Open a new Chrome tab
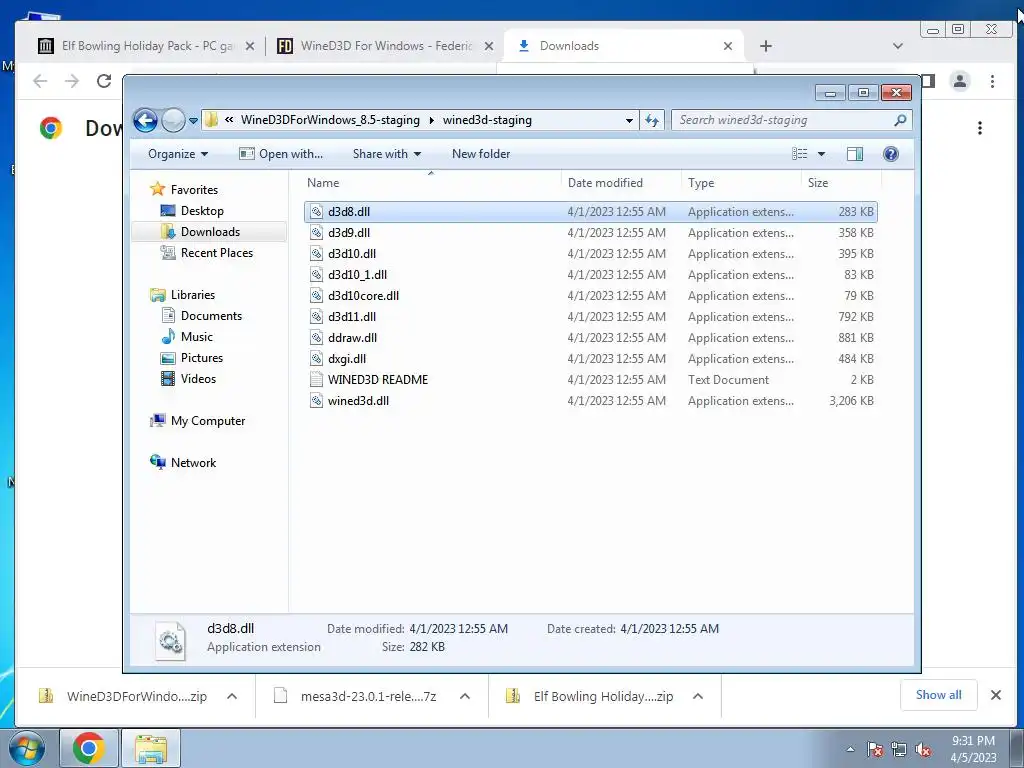Viewport: 1024px width, 768px height. [766, 46]
